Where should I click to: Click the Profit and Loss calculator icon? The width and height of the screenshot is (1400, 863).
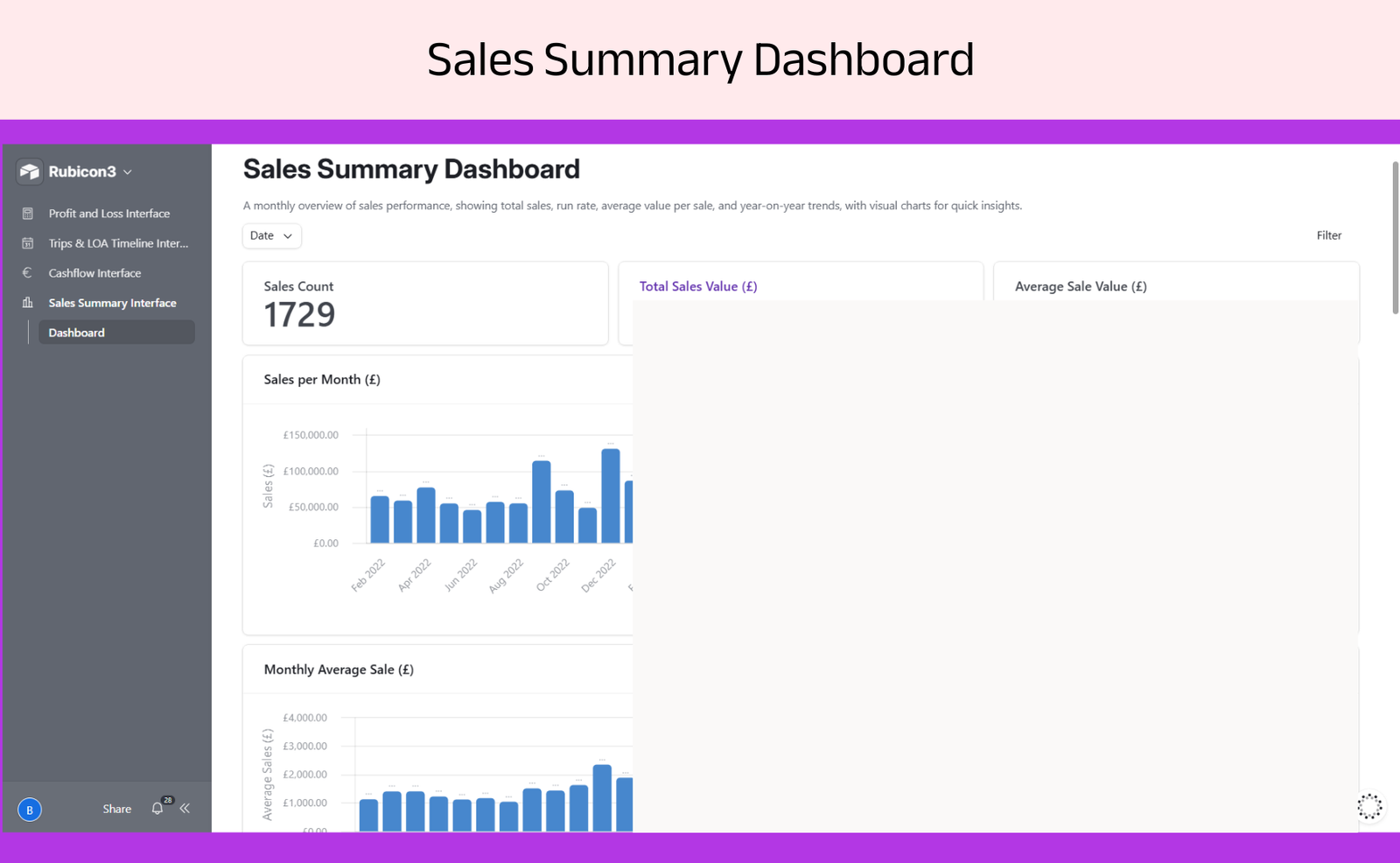click(28, 214)
